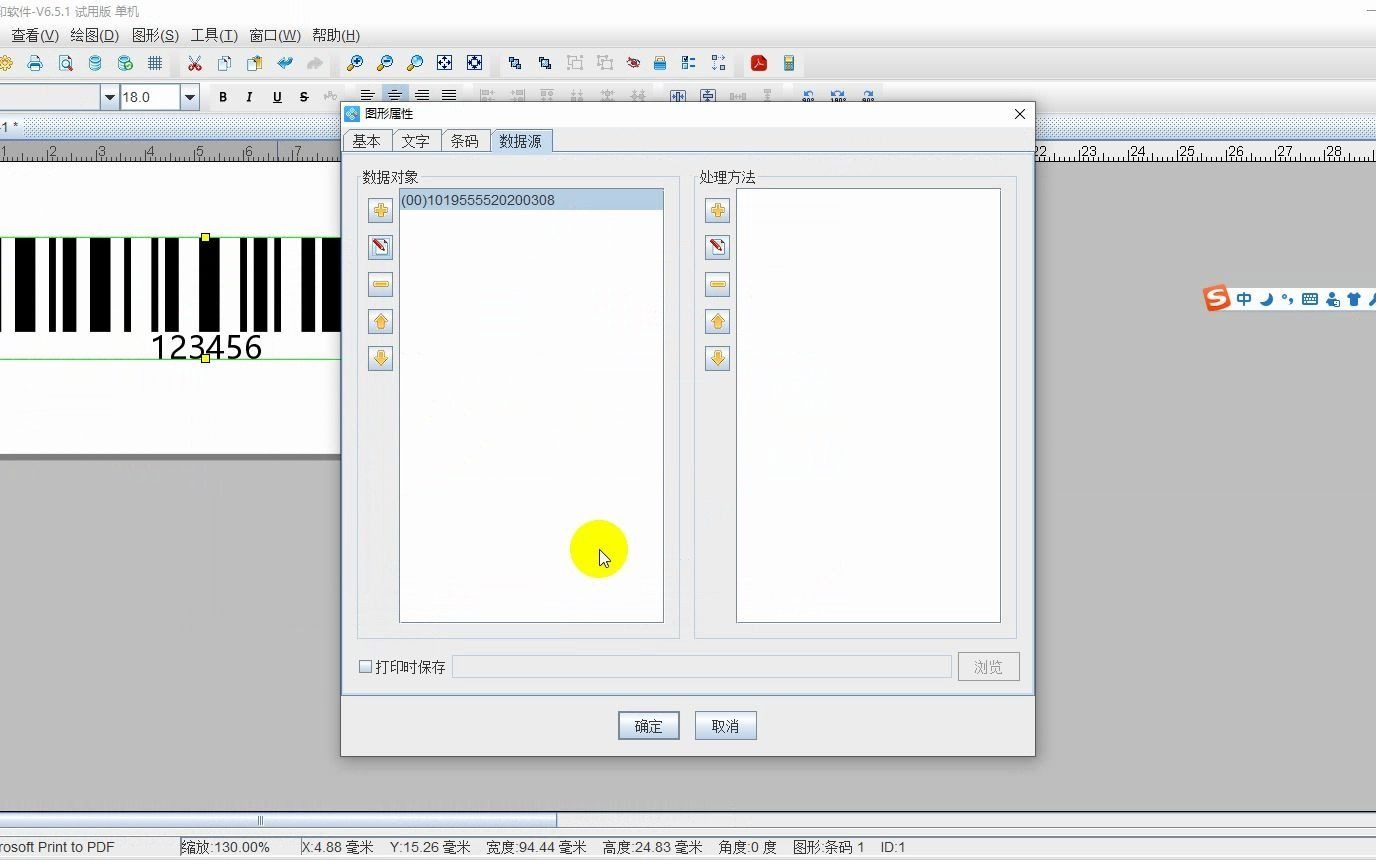The image size is (1376, 860).
Task: Select the (00)1019555520200308 data entry
Action: pyautogui.click(x=531, y=200)
